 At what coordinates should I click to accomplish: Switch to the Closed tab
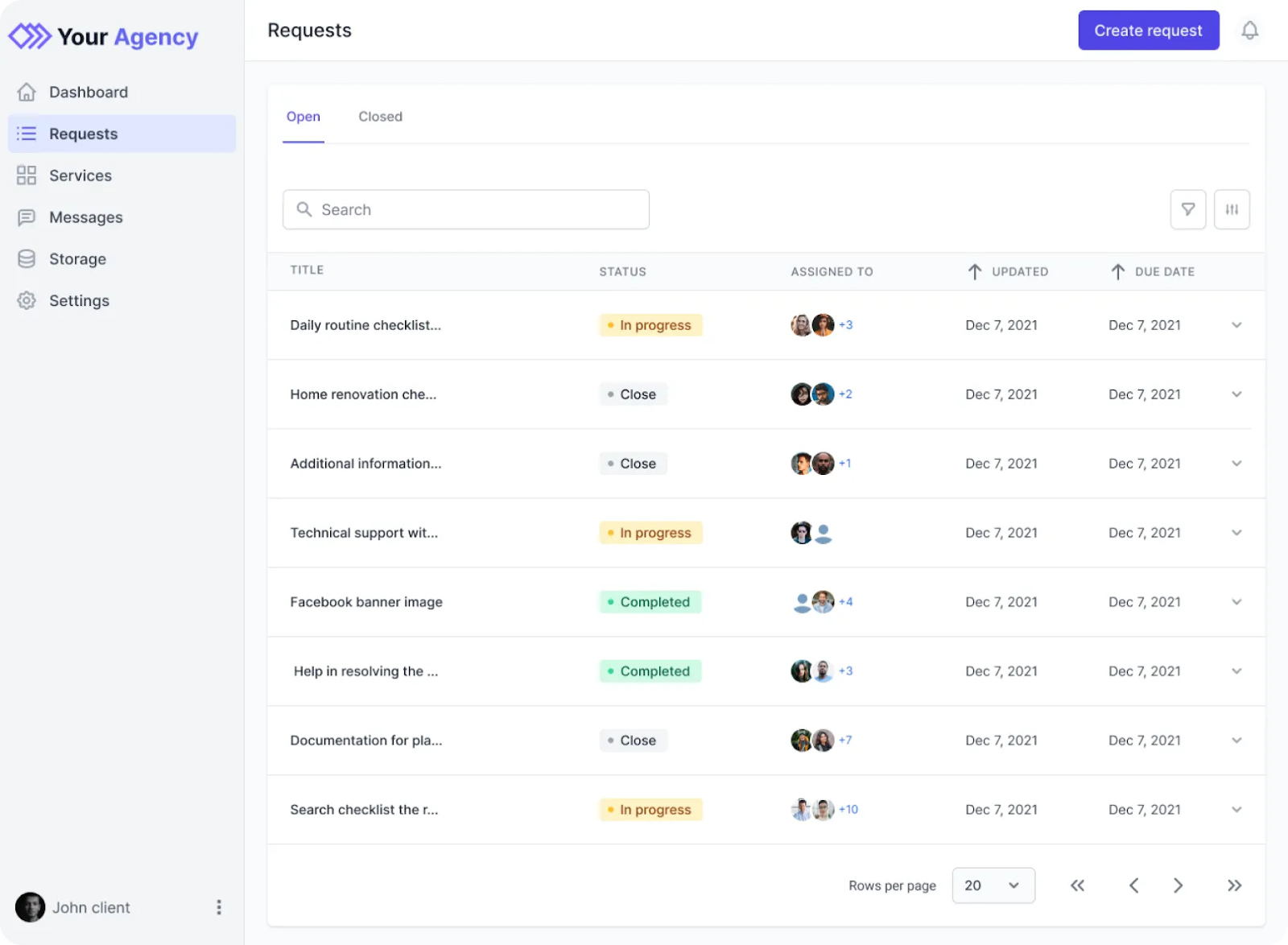(380, 117)
